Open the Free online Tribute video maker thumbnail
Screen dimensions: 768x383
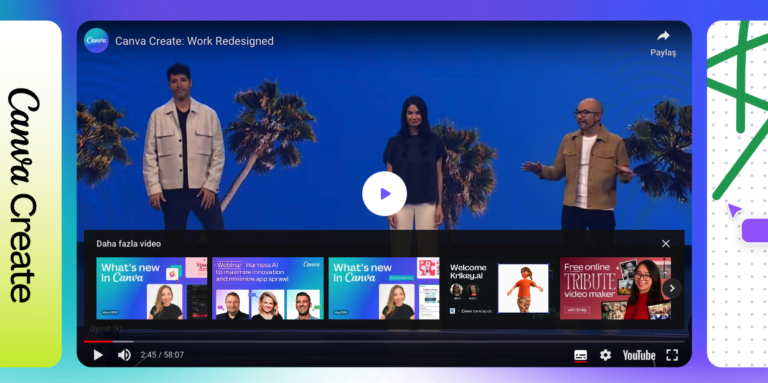point(615,288)
